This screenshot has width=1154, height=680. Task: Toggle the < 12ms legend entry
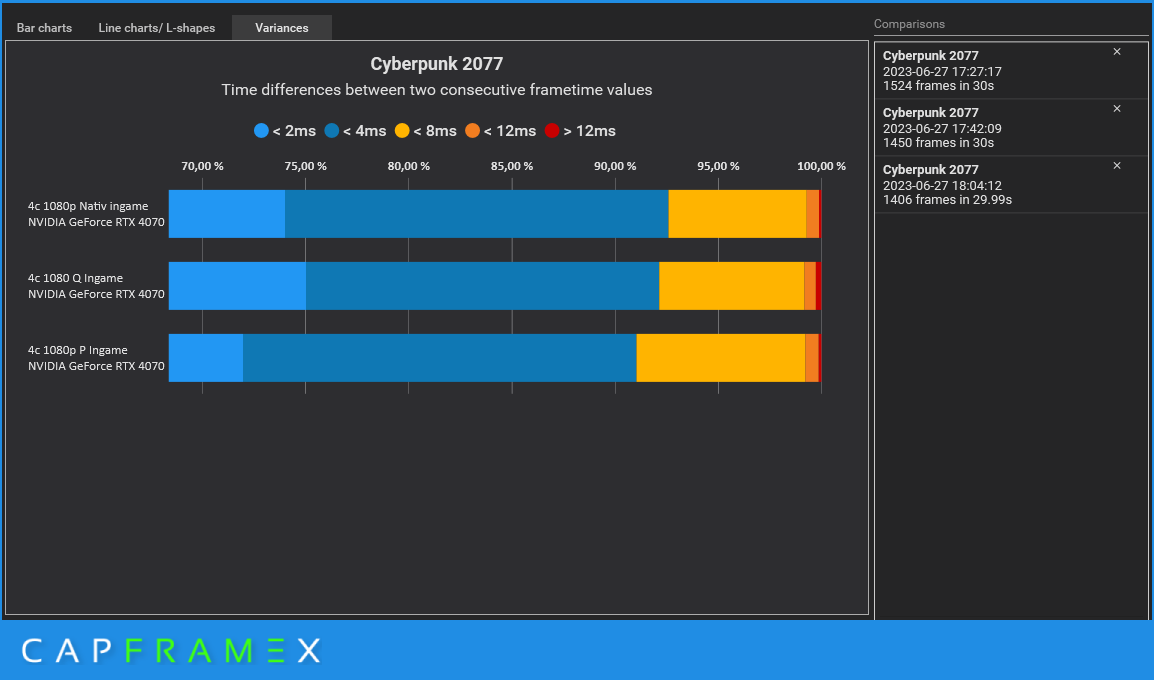[500, 131]
